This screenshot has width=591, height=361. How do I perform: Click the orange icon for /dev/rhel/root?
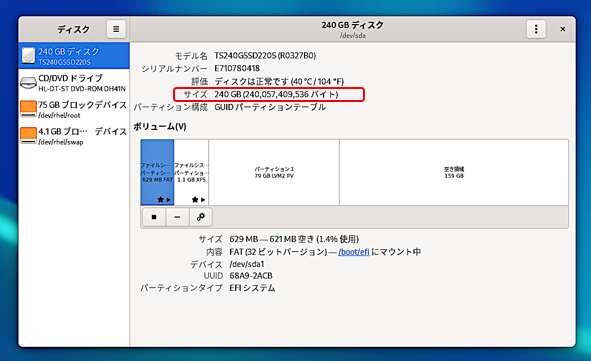(x=28, y=109)
